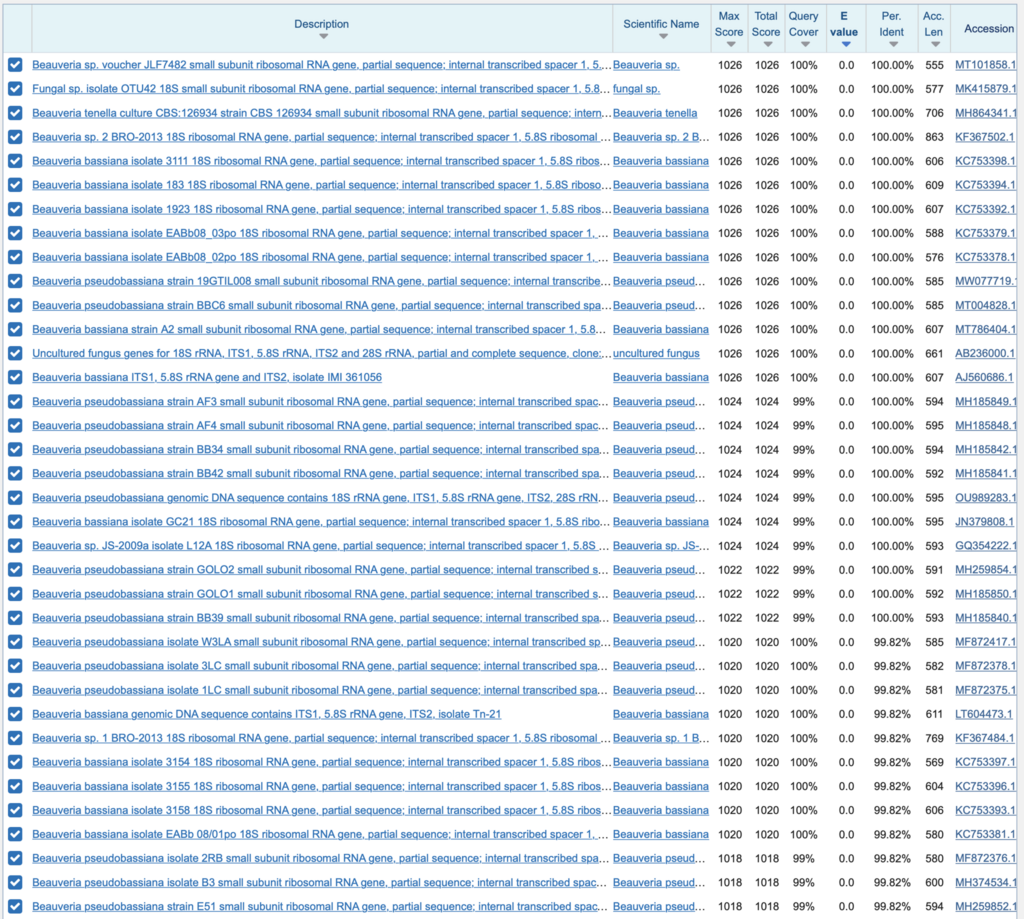
Task: Open accession AJ560686.1 link
Action: pos(984,378)
